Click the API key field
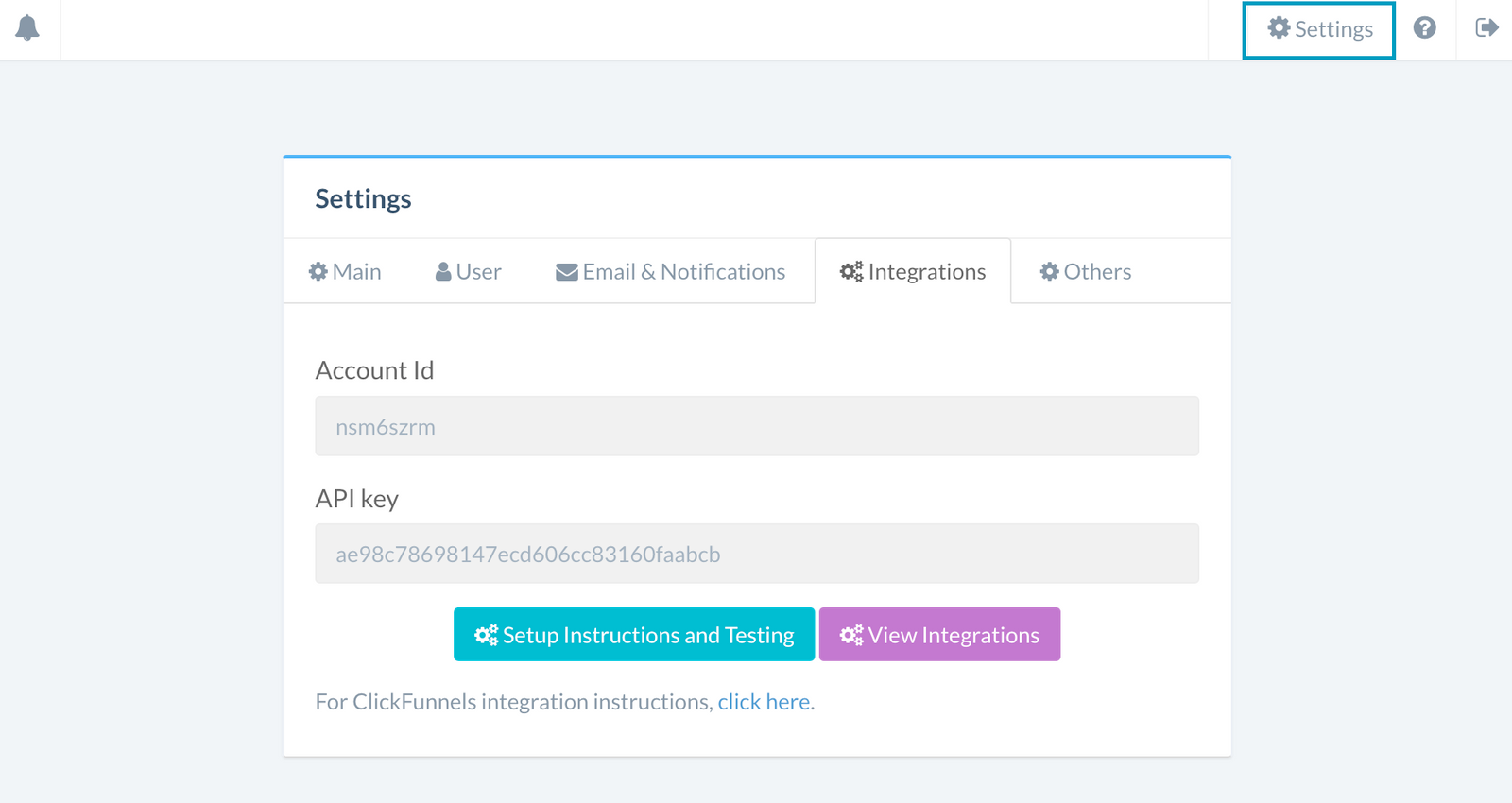This screenshot has height=803, width=1512. tap(757, 554)
